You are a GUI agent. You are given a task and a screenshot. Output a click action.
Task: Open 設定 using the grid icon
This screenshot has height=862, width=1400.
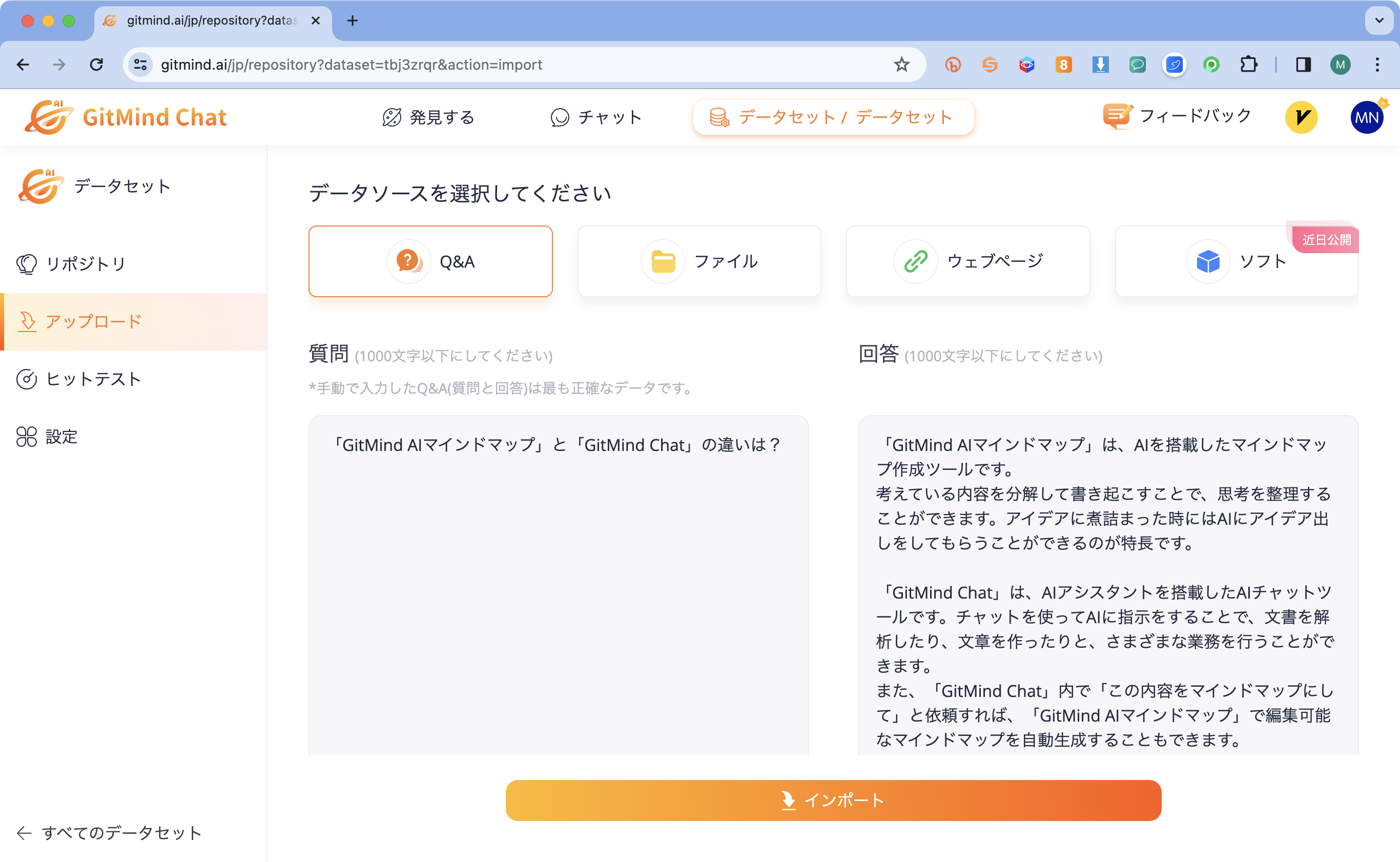click(27, 436)
